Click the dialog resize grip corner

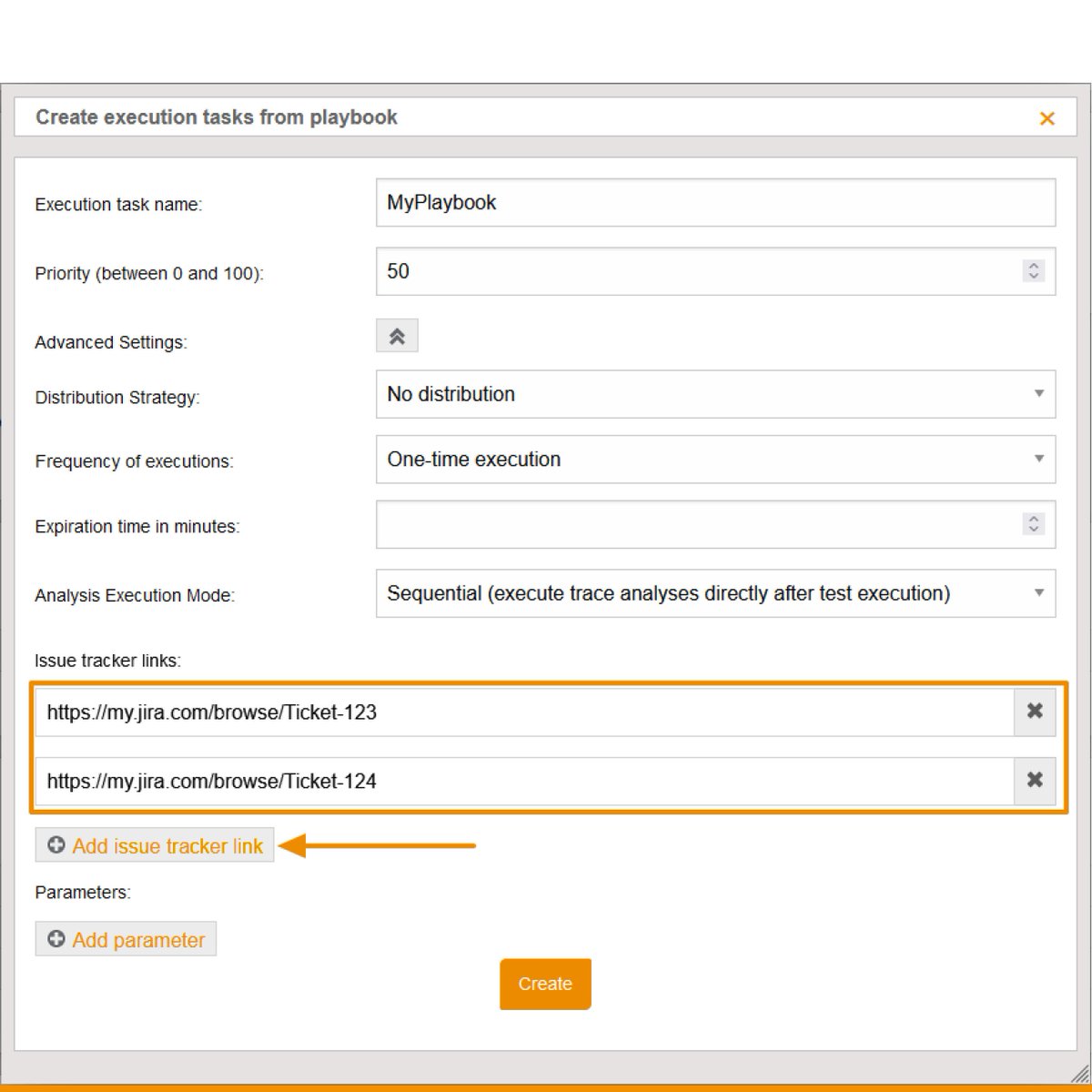(x=1080, y=1072)
